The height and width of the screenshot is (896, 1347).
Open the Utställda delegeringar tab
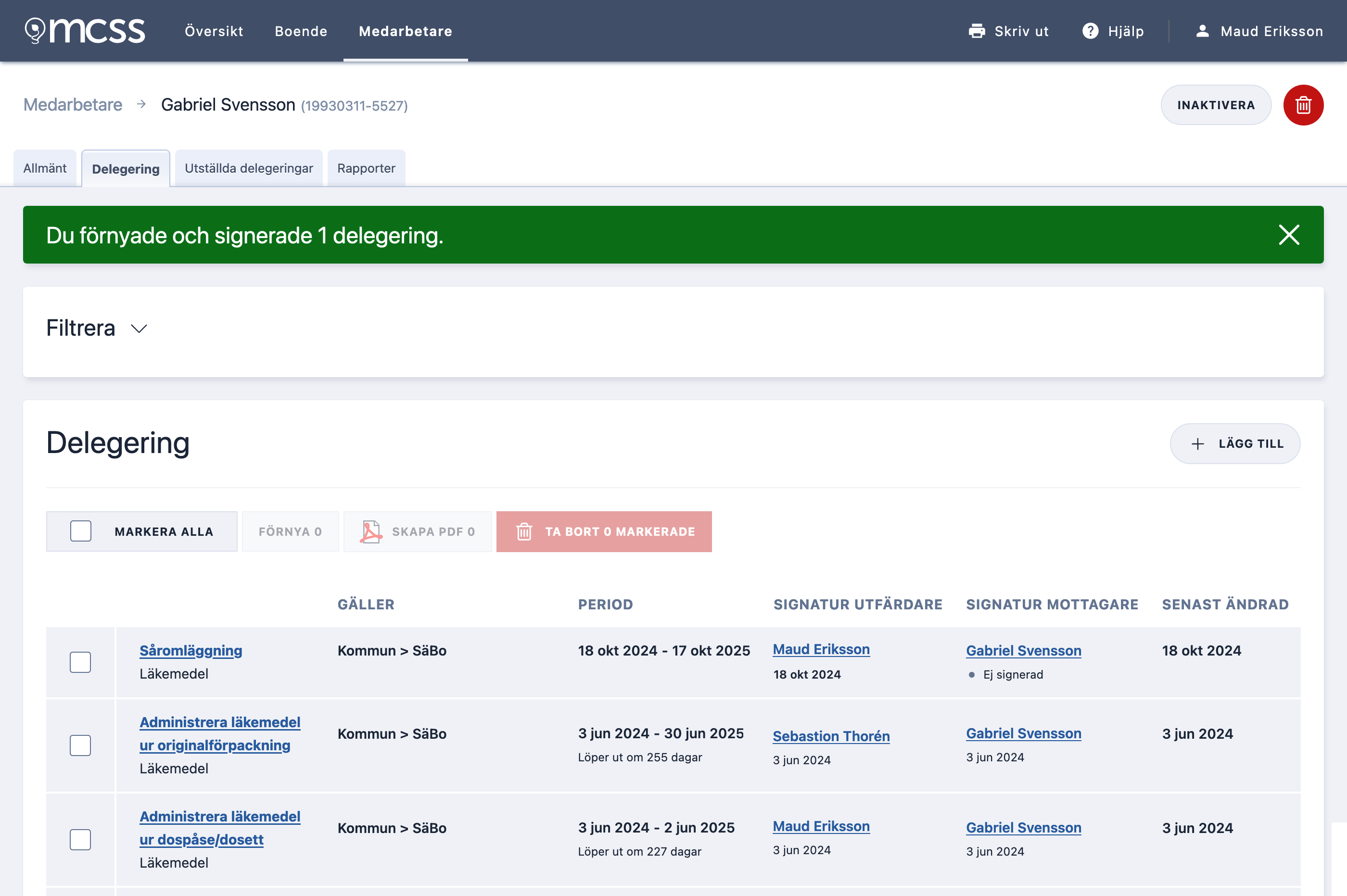click(249, 168)
